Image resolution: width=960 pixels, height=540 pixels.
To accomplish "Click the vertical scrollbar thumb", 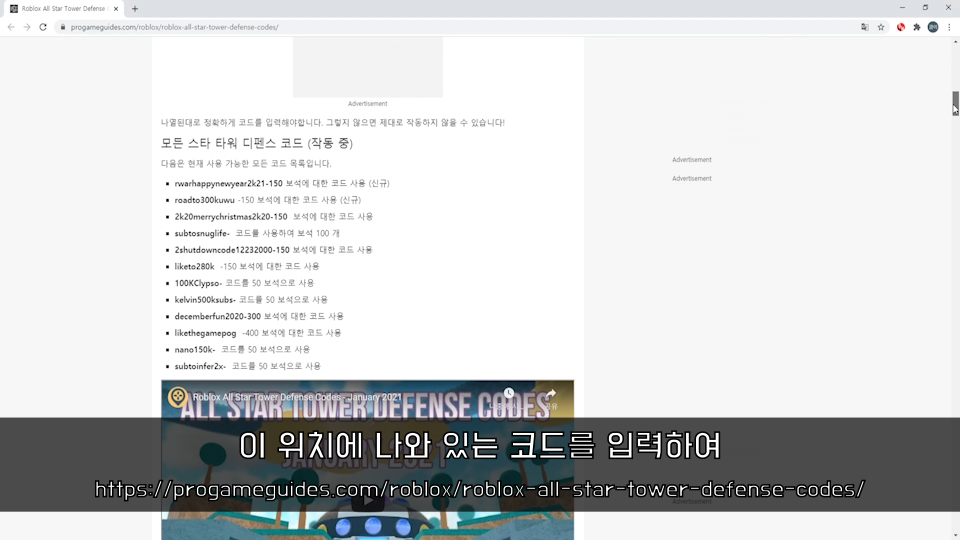I will click(955, 103).
